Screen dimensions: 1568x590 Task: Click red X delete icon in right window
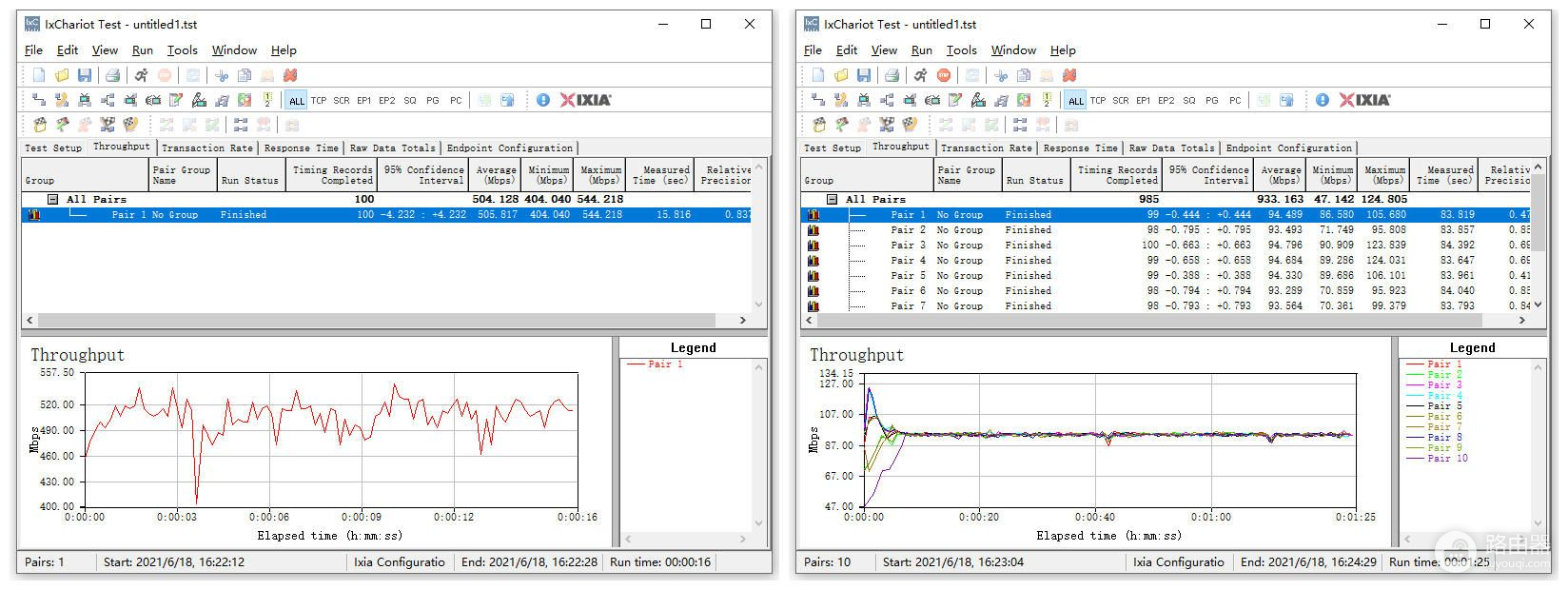tap(1069, 75)
